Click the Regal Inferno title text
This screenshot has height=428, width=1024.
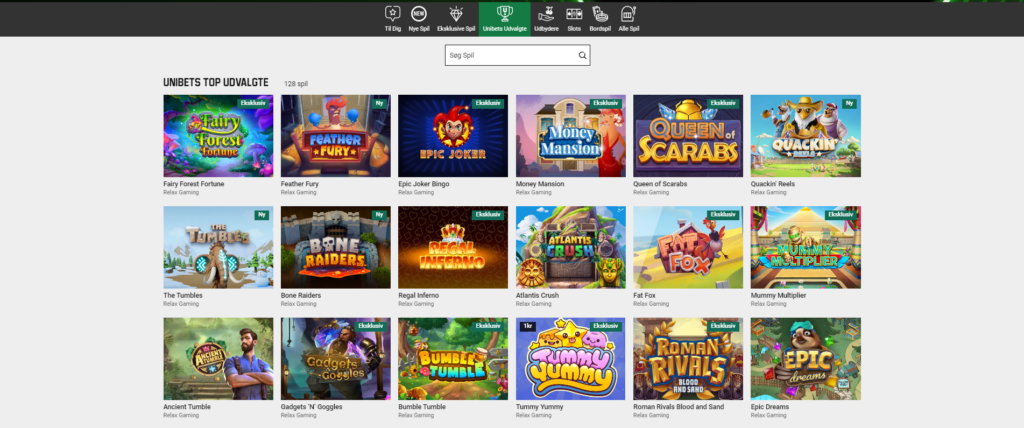tap(419, 295)
